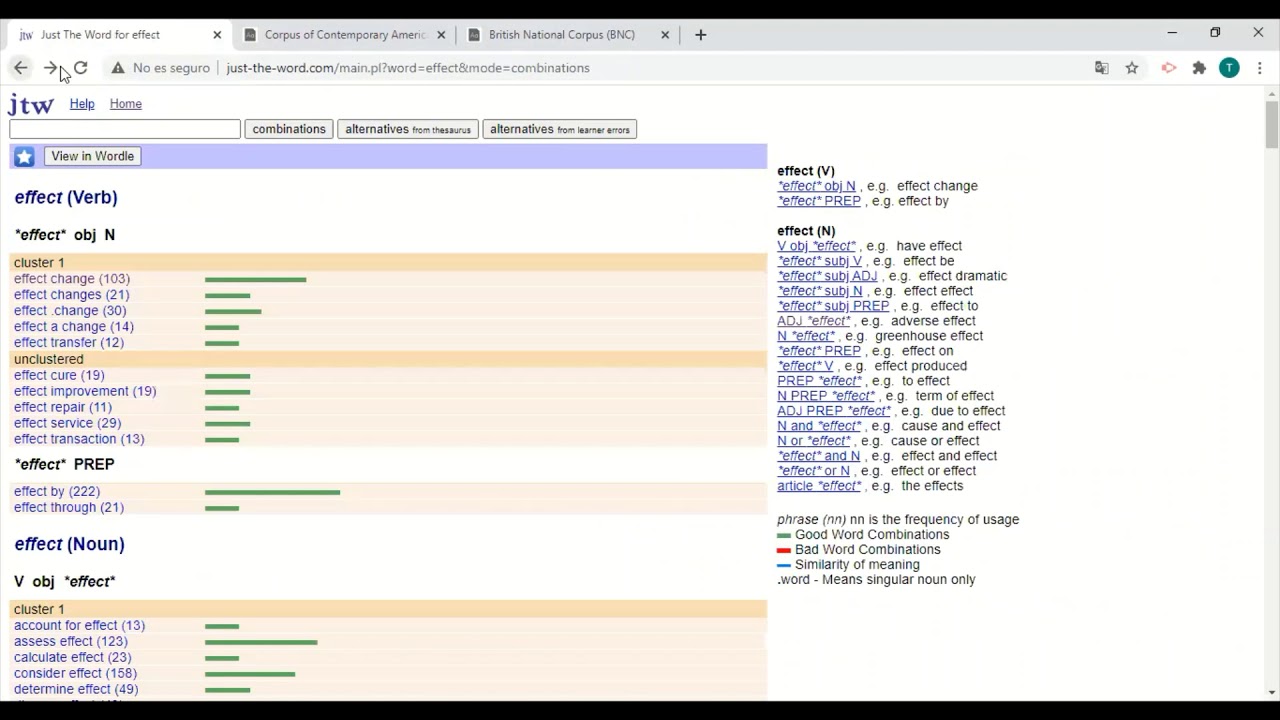Click the page vertical scrollbar thumb
Image resolution: width=1280 pixels, height=720 pixels.
point(1271,125)
